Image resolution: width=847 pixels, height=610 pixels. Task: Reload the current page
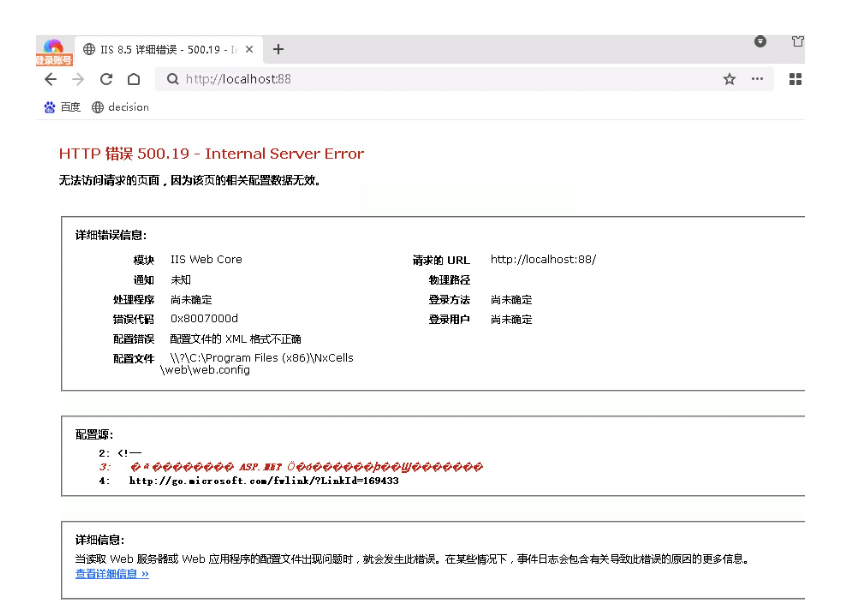106,80
